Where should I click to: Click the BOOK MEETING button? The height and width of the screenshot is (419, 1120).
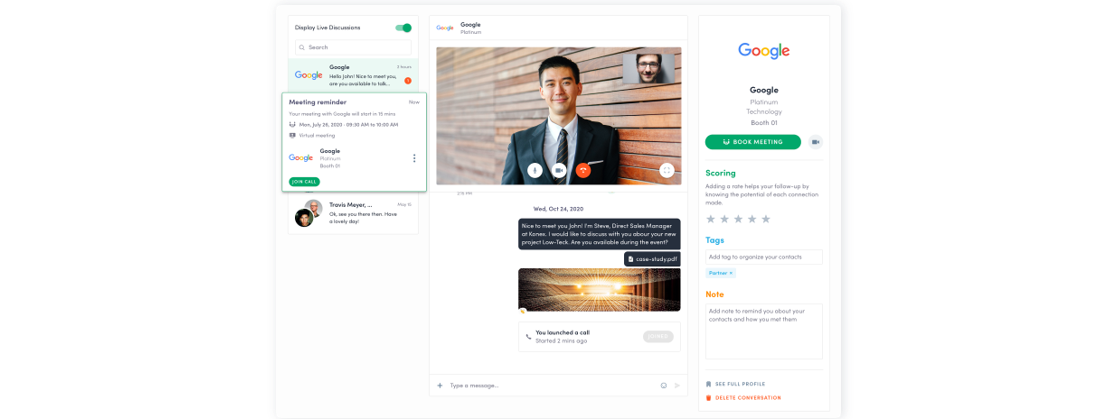pos(753,142)
